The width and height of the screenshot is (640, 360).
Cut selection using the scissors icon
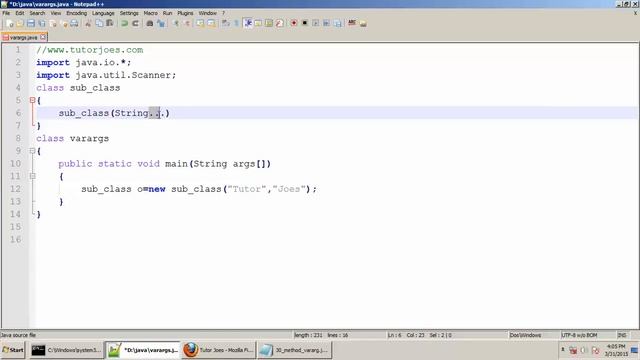point(88,23)
